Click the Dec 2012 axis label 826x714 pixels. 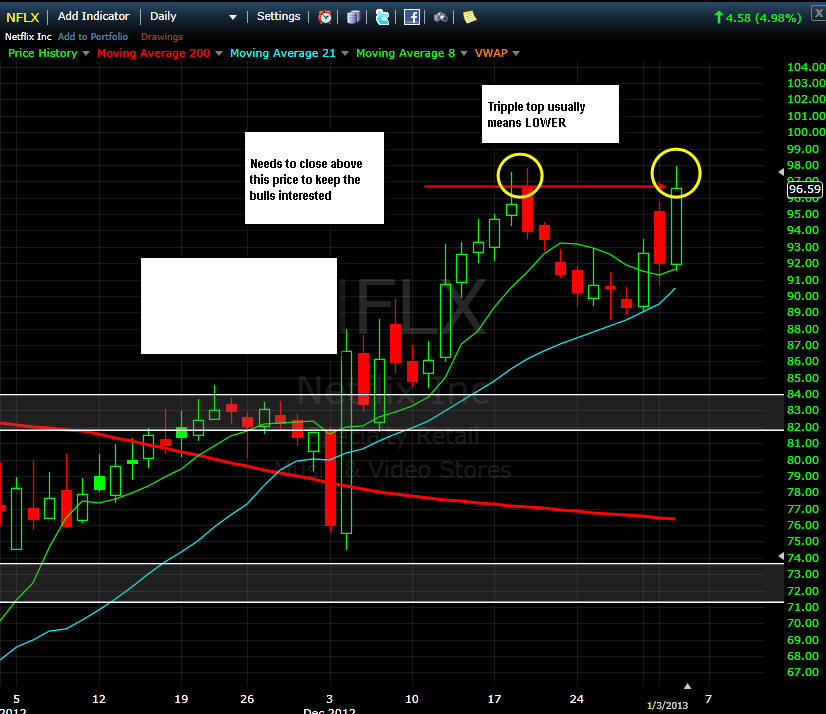[329, 710]
